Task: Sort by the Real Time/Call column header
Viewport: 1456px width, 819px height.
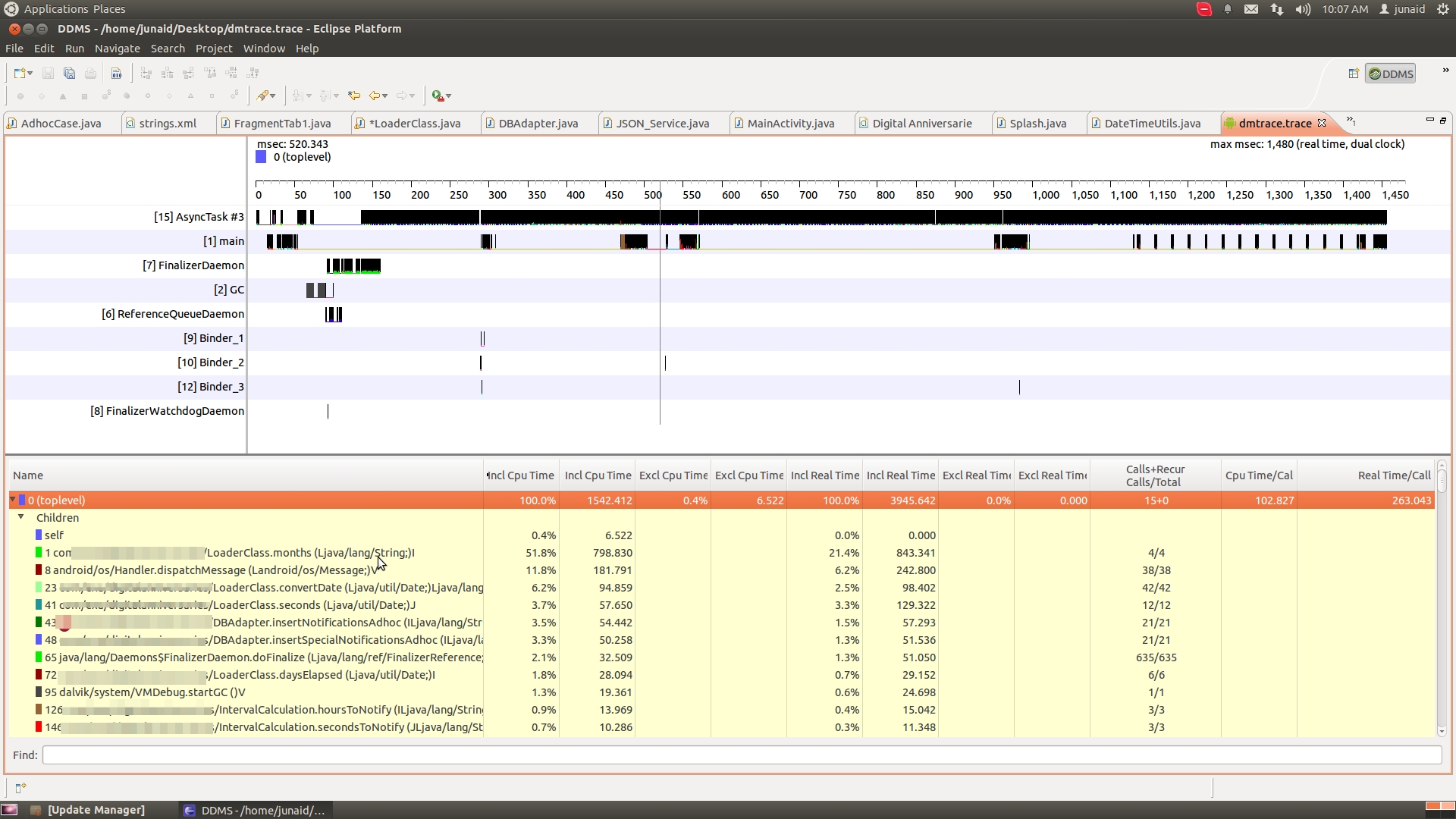Action: [1366, 475]
